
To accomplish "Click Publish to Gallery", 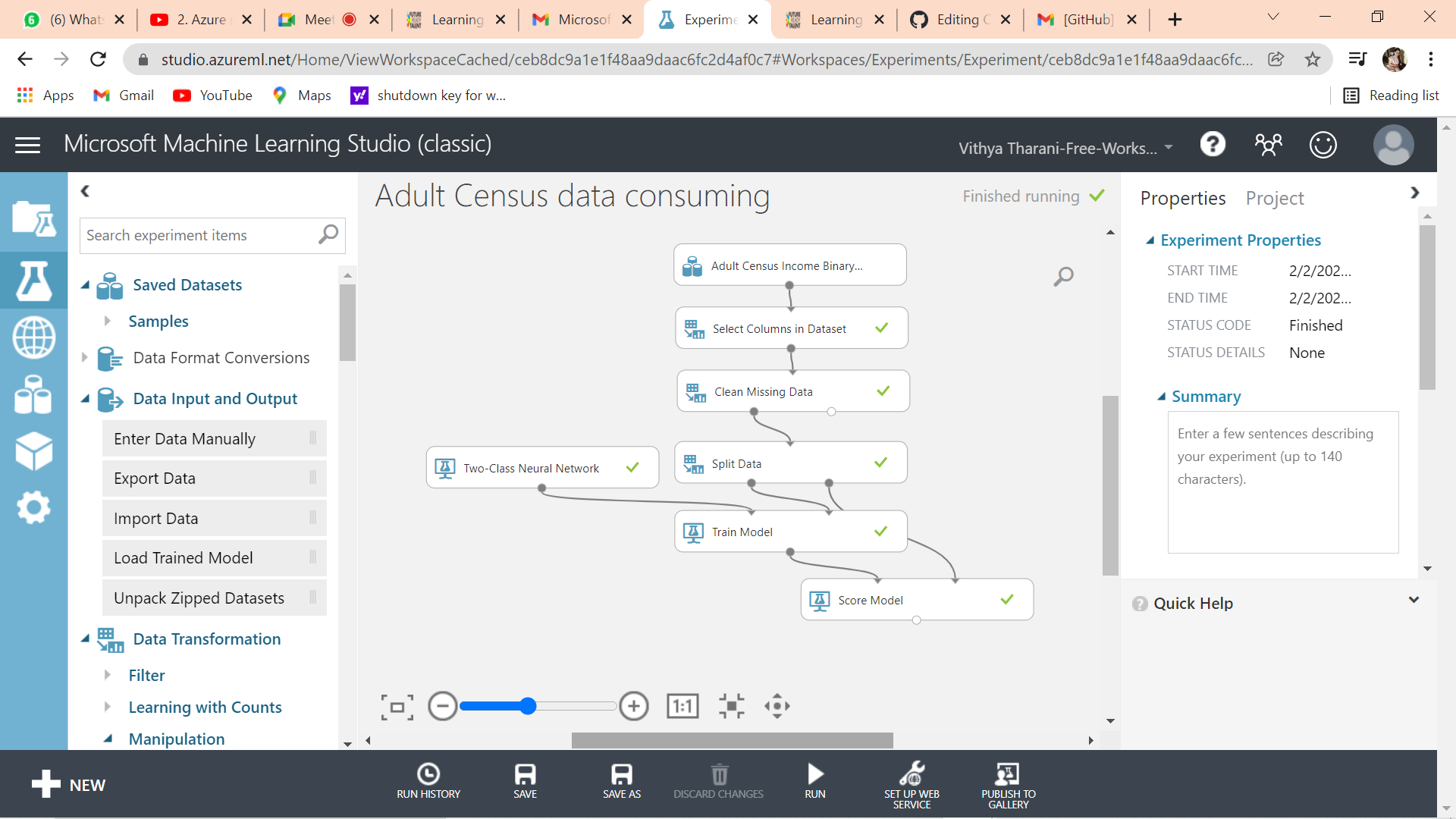I will click(1008, 786).
